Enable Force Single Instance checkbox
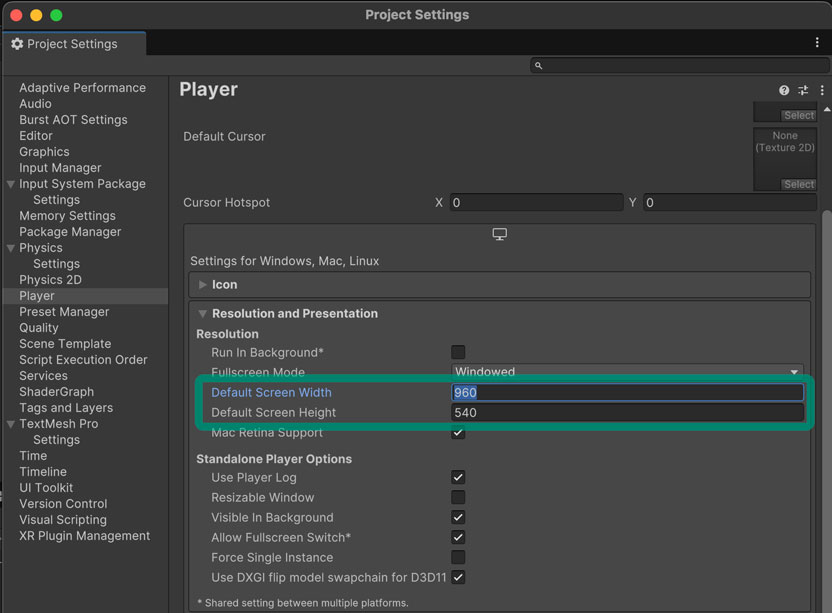 tap(458, 557)
